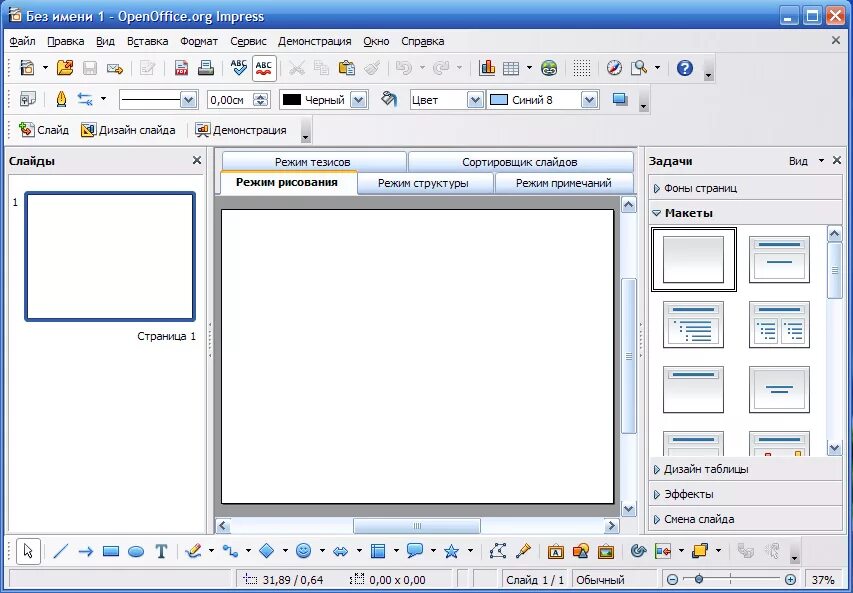Click the Дизайн слайда button
The height and width of the screenshot is (593, 853).
pos(128,130)
